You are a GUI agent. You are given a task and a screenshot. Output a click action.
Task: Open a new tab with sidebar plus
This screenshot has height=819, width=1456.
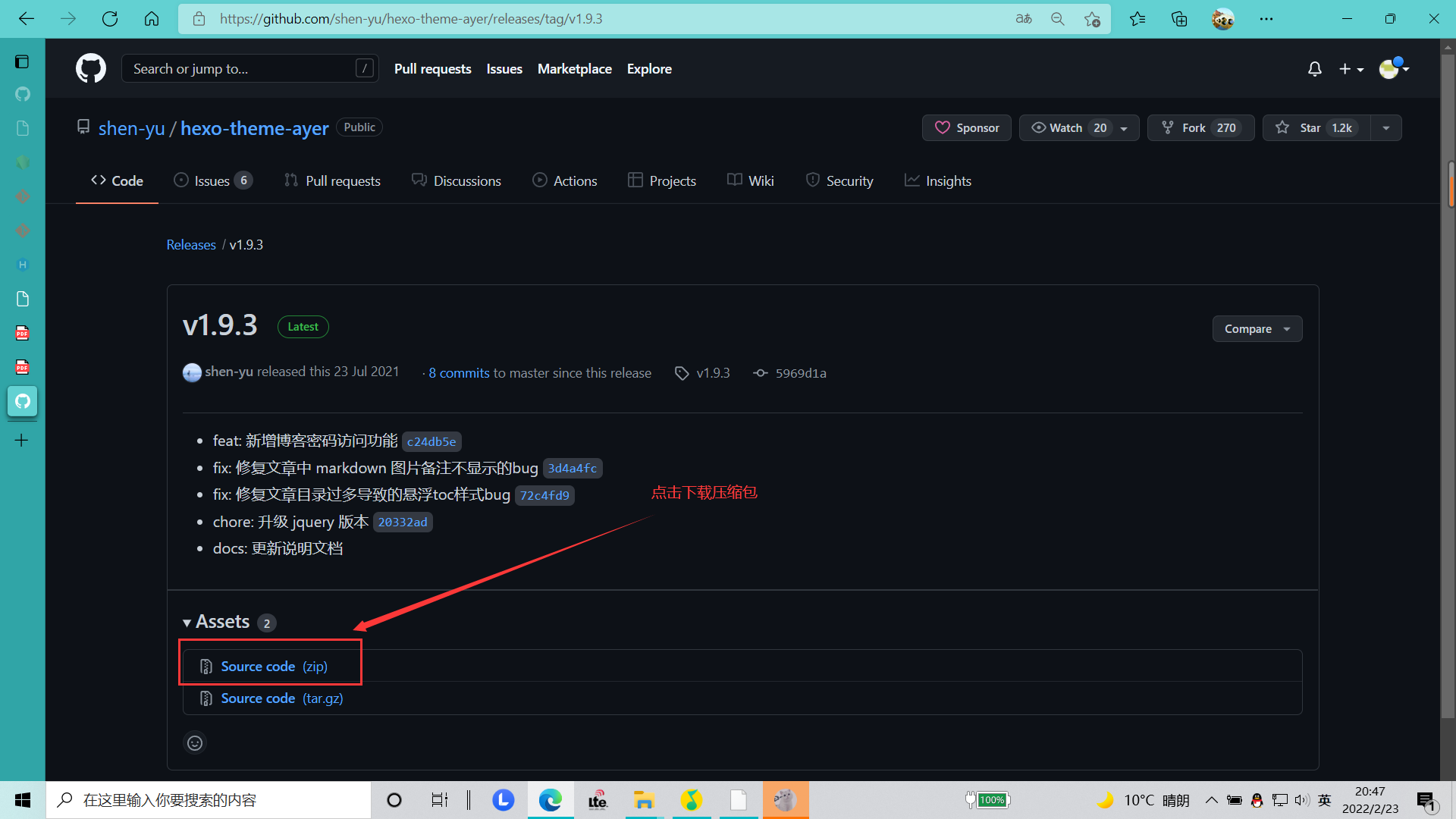(x=22, y=440)
